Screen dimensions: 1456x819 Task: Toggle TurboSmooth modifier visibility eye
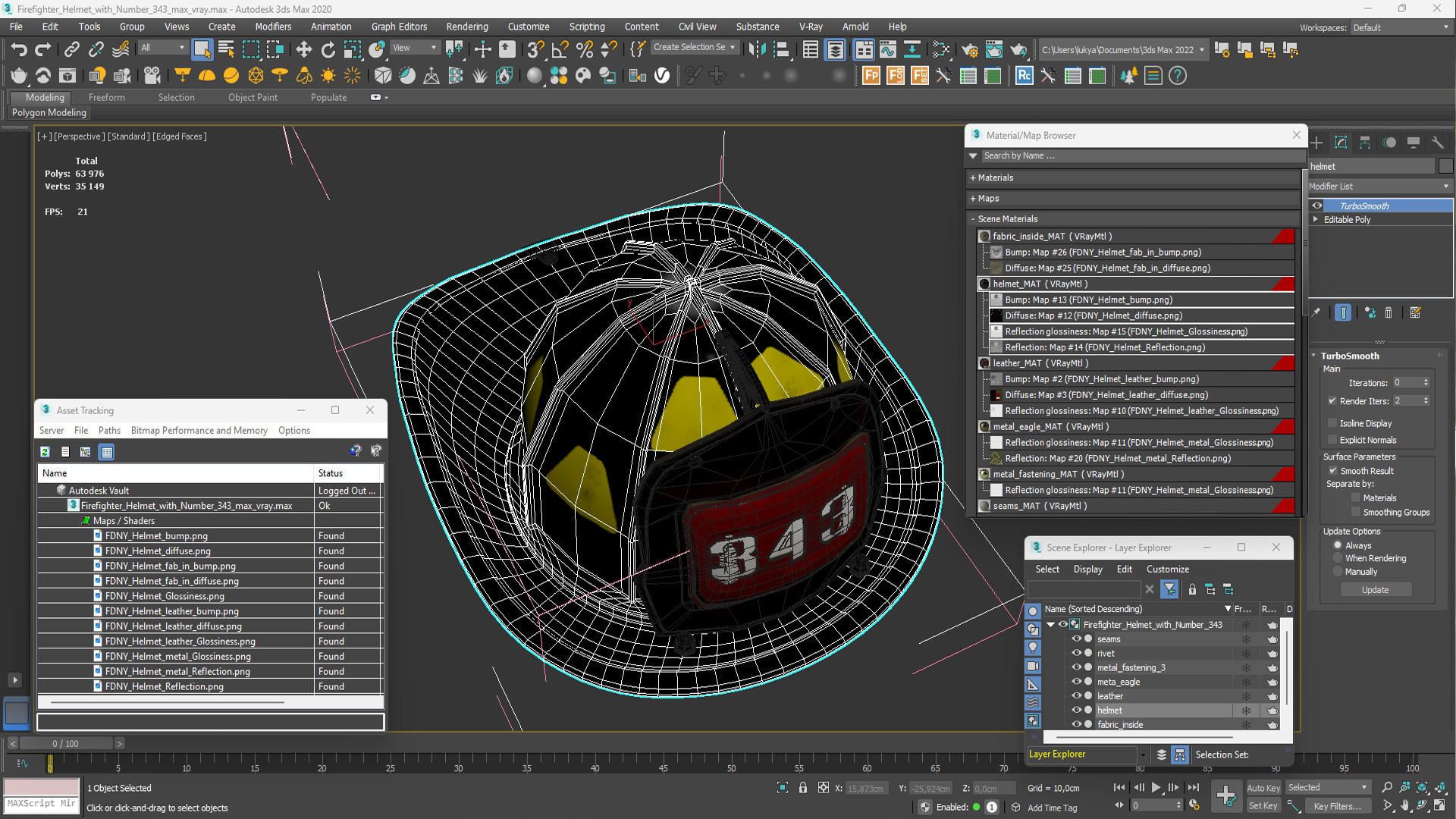pyautogui.click(x=1317, y=206)
